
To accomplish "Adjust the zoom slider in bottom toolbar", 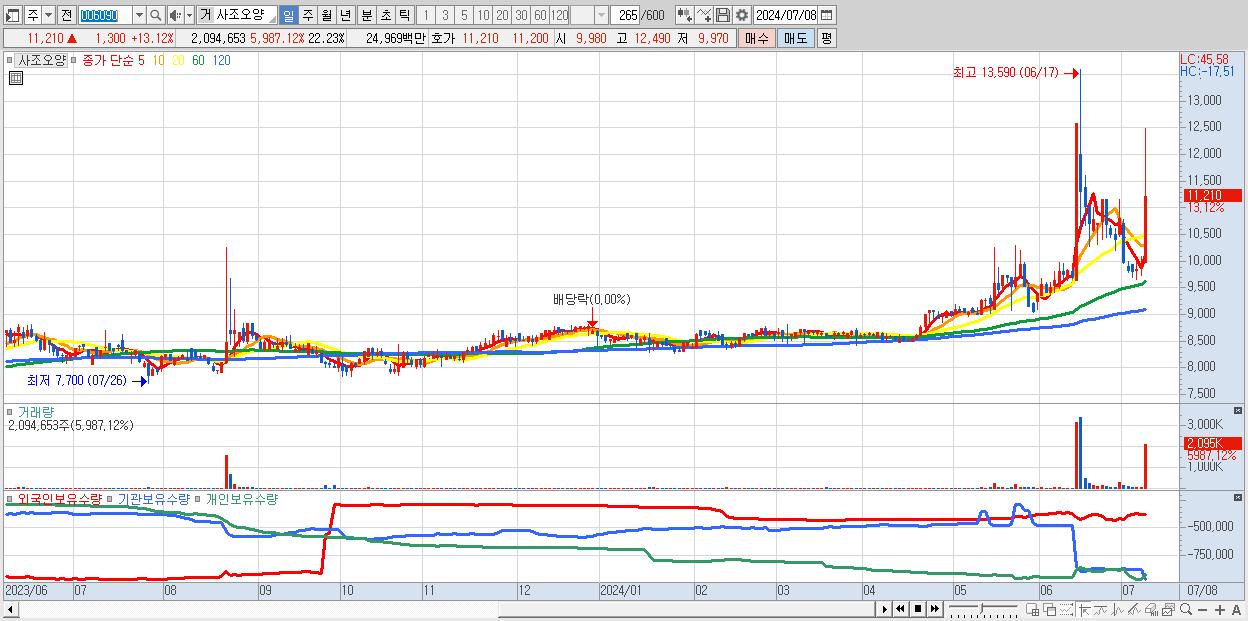I will (x=984, y=609).
